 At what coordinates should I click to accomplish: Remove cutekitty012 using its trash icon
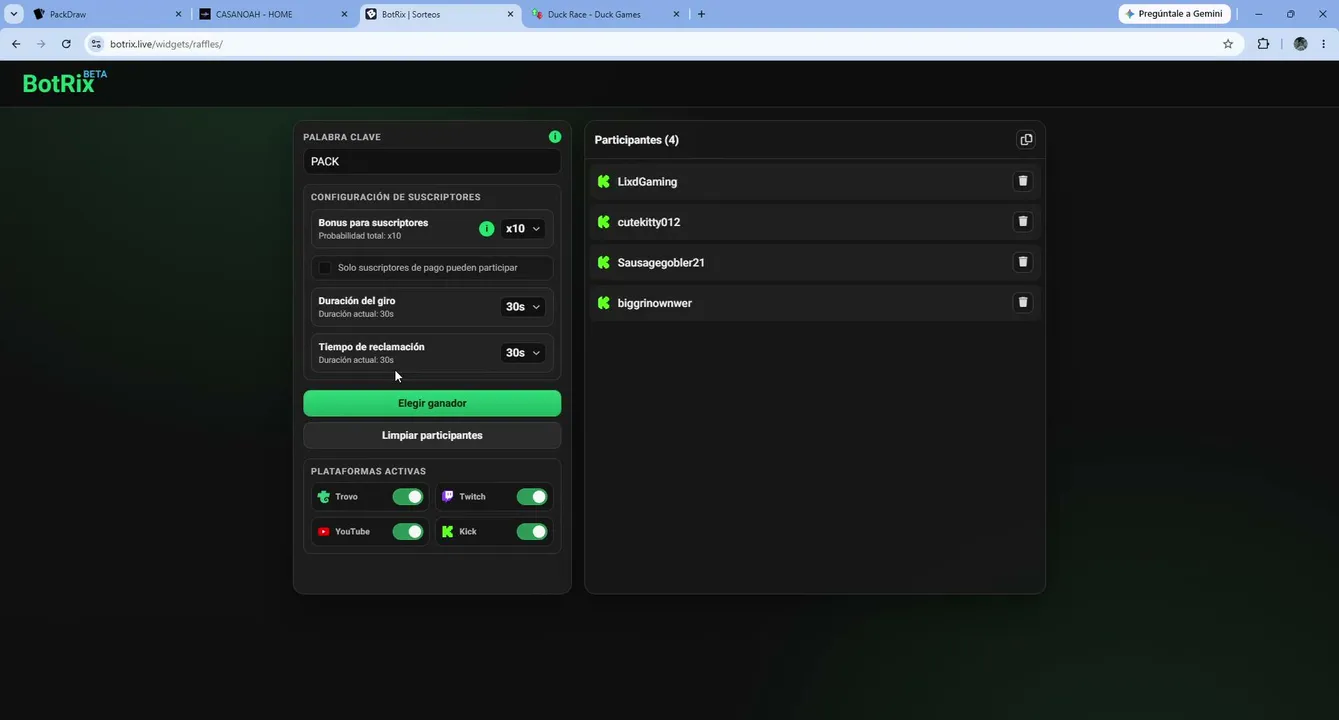pyautogui.click(x=1022, y=221)
